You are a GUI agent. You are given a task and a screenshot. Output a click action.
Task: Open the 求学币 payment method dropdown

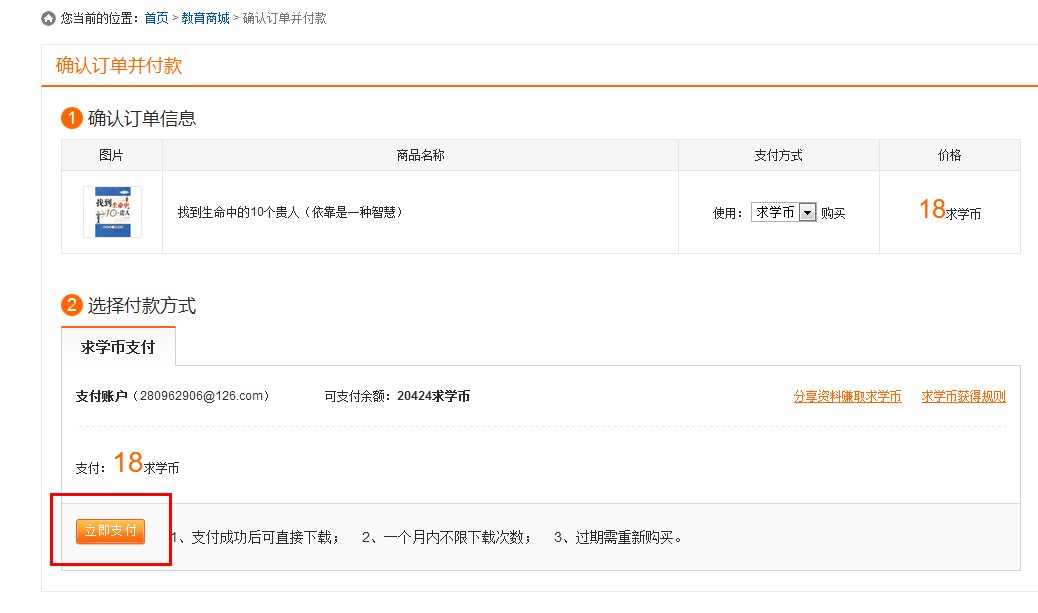pyautogui.click(x=783, y=211)
